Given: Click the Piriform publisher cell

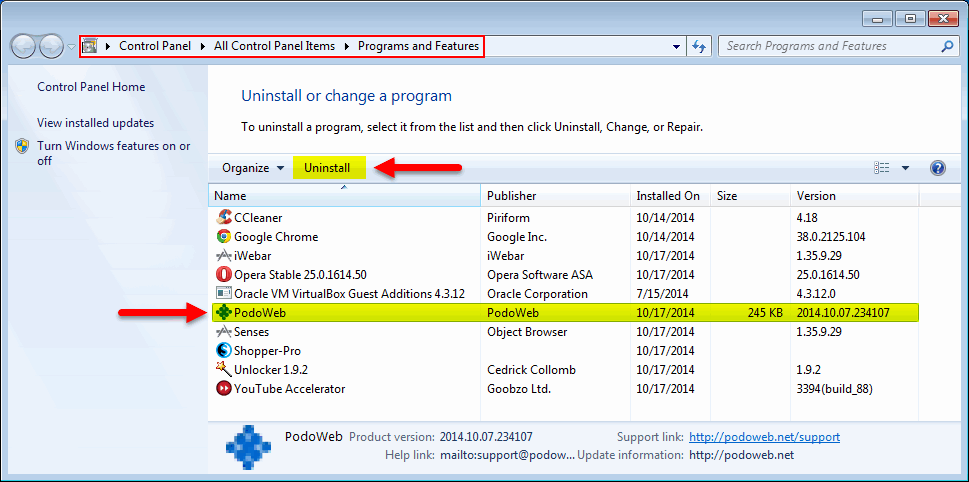Looking at the screenshot, I should coord(508,218).
